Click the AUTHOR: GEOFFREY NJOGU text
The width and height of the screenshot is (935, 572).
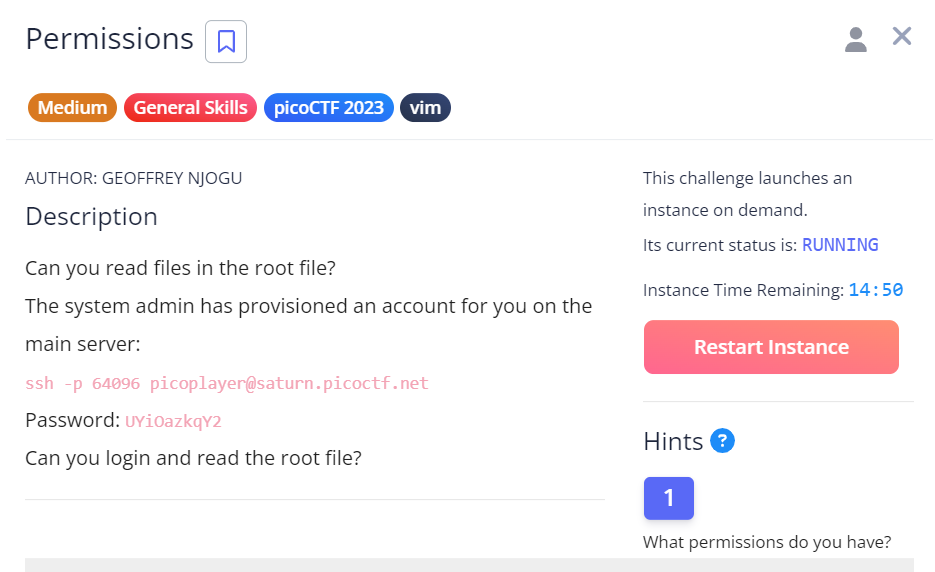[x=134, y=178]
